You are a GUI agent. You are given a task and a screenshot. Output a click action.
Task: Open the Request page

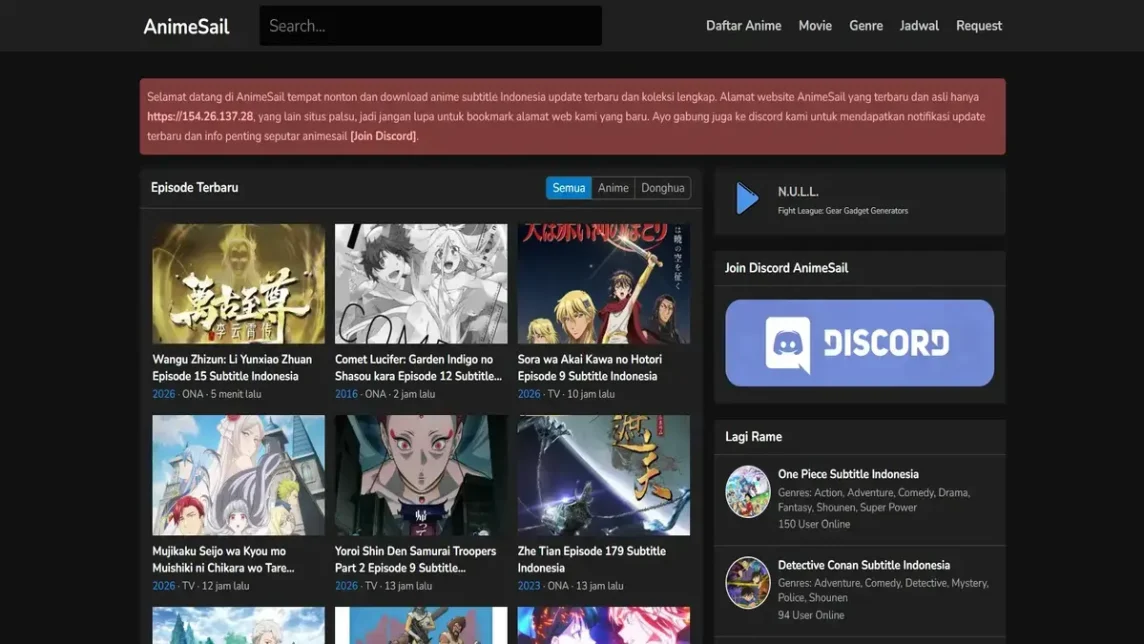pos(979,26)
